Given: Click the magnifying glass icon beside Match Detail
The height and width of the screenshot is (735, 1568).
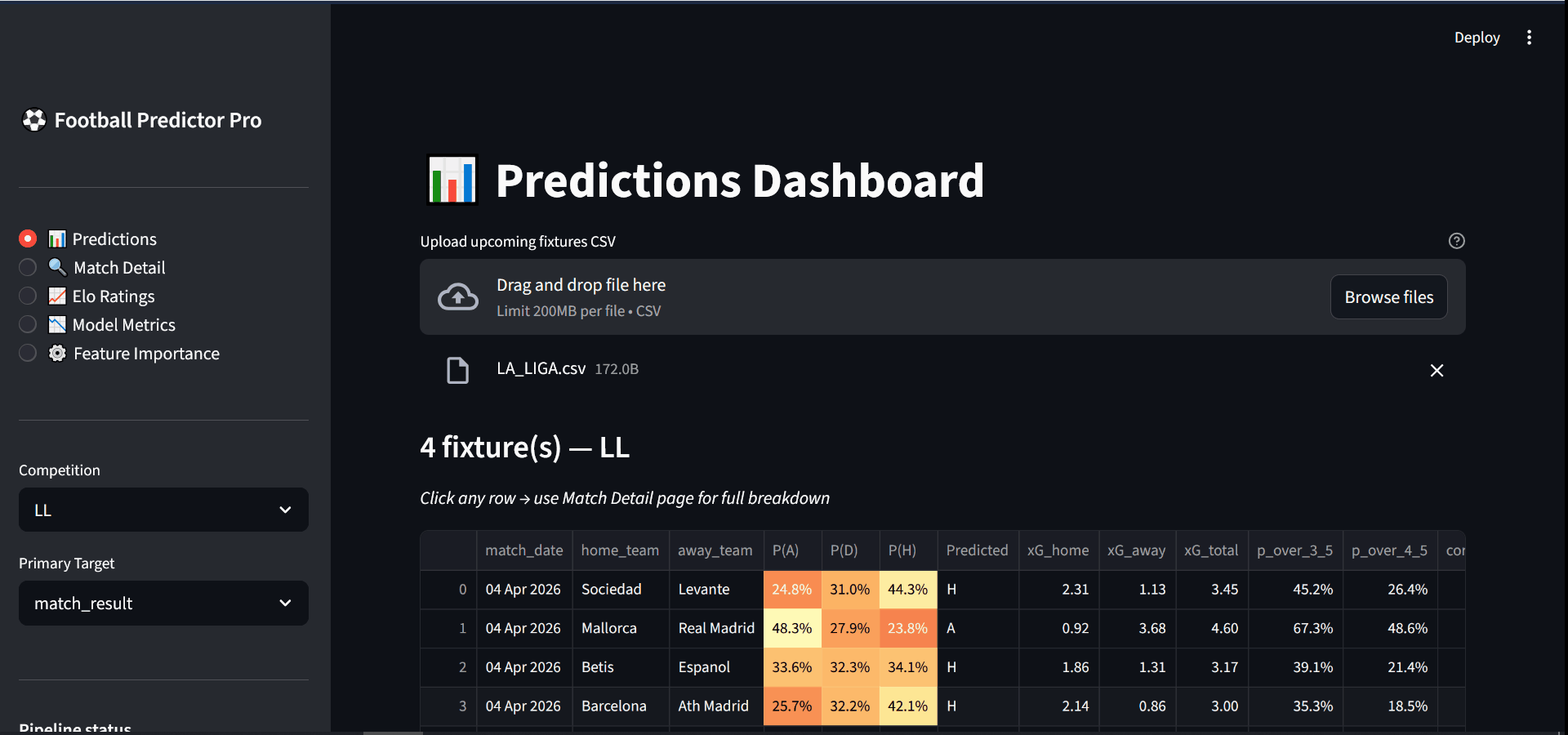Looking at the screenshot, I should [57, 267].
